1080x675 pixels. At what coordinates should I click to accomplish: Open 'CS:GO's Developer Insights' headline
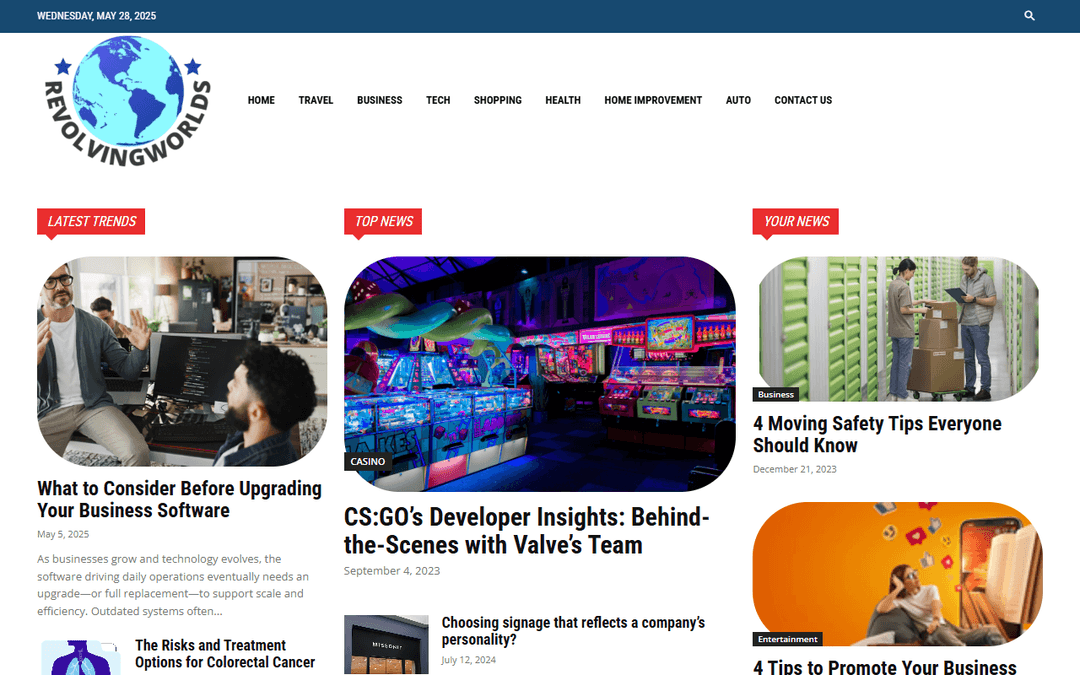526,530
